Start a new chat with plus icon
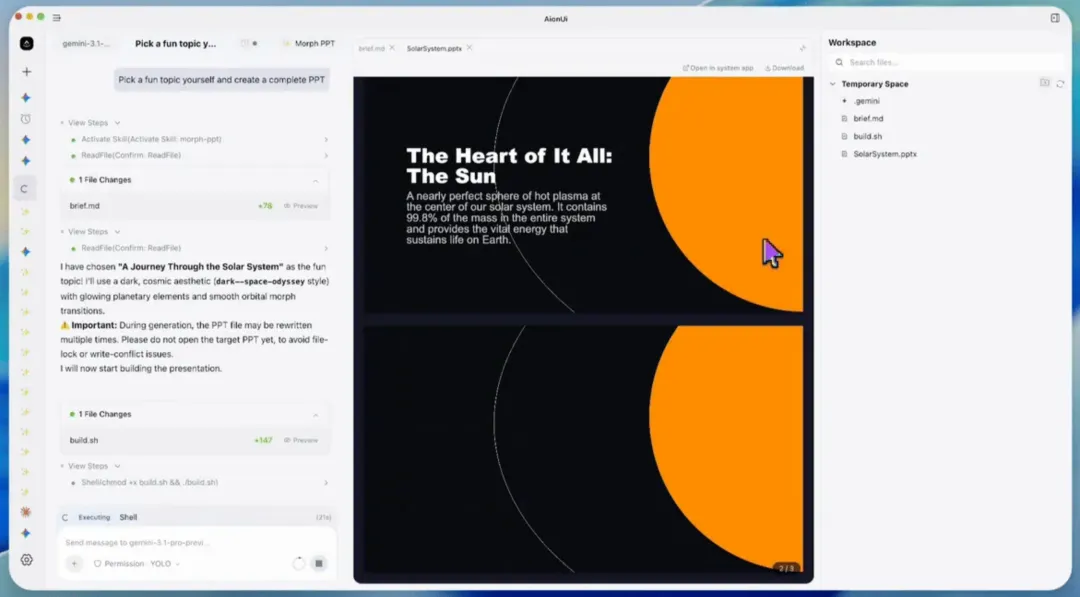 click(x=26, y=72)
